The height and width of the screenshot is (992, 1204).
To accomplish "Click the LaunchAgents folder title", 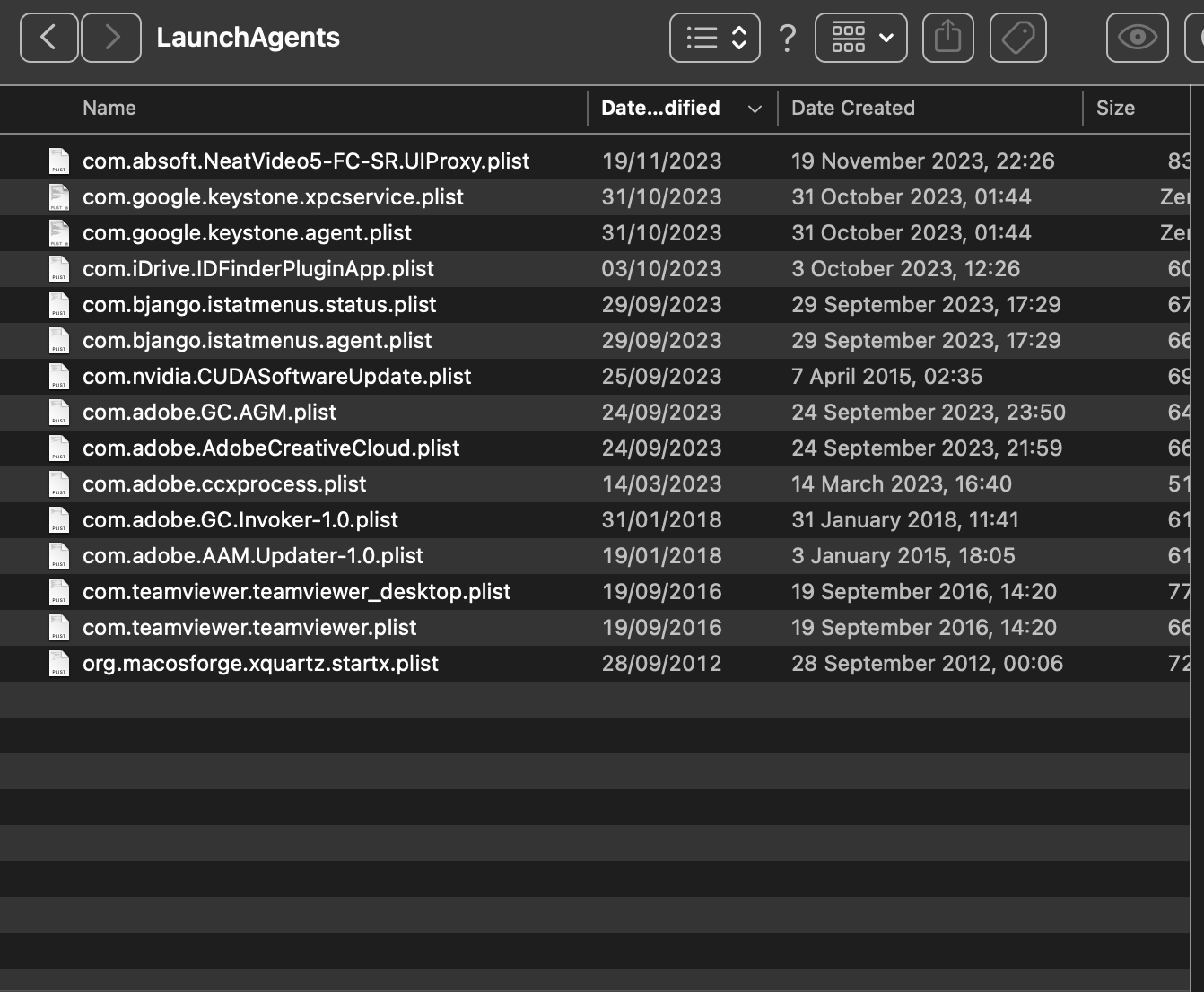I will coord(249,38).
